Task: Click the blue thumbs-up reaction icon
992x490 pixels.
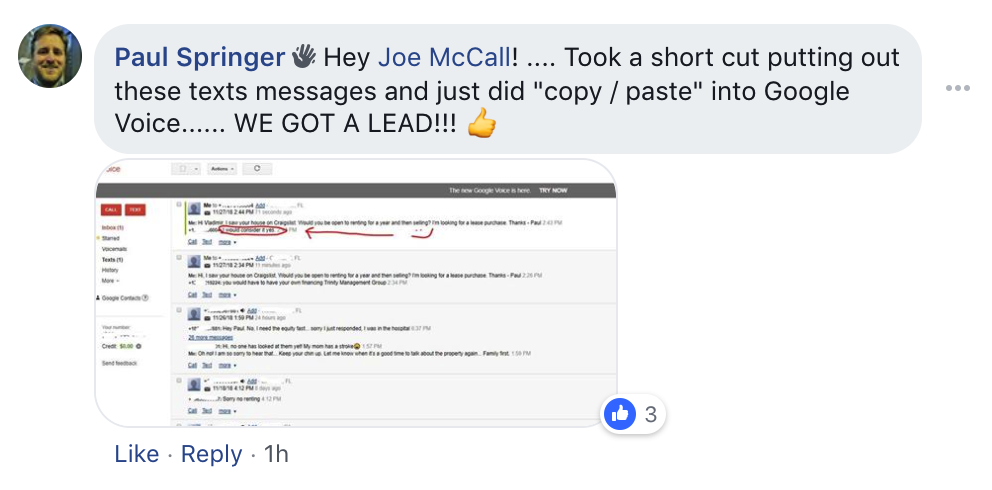Action: [x=620, y=413]
